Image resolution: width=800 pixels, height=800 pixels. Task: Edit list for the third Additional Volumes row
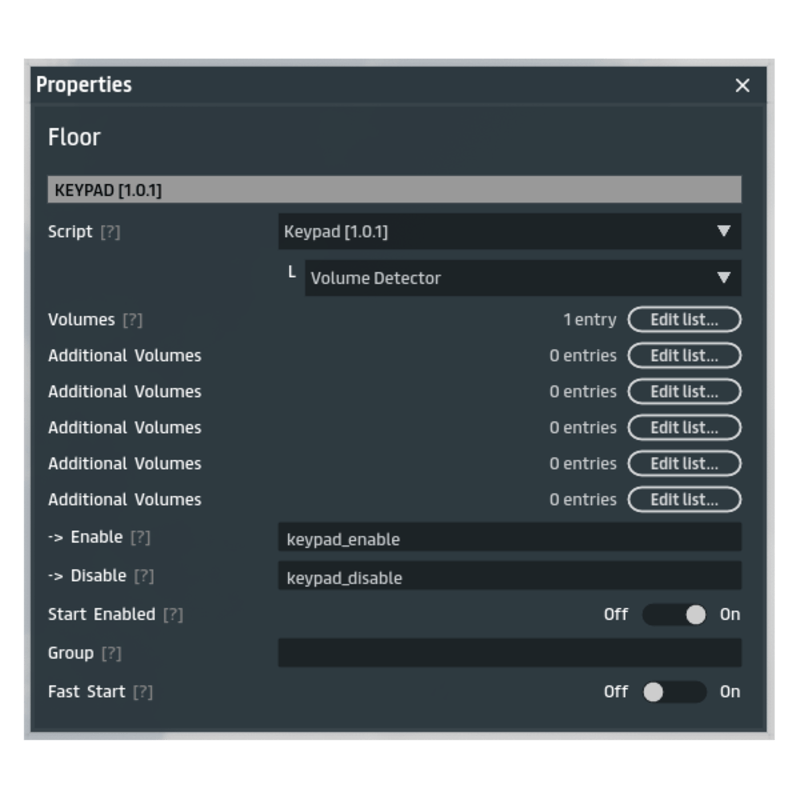click(684, 428)
